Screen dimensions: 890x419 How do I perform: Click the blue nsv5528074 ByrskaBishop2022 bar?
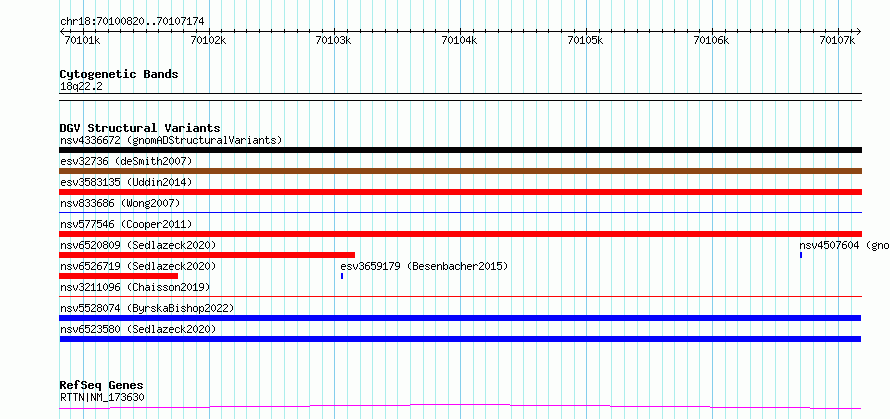[460, 318]
